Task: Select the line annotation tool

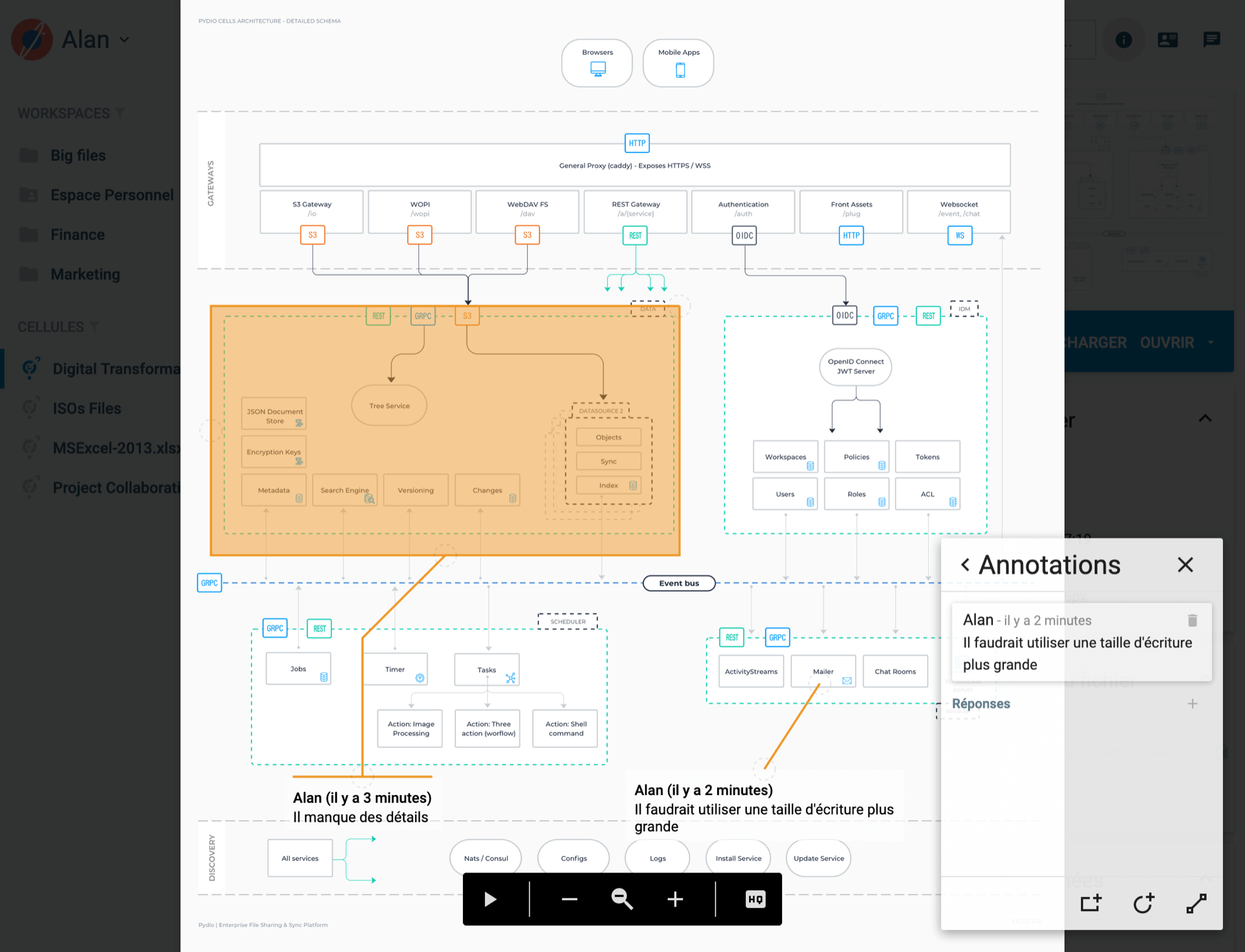Action: (1196, 903)
